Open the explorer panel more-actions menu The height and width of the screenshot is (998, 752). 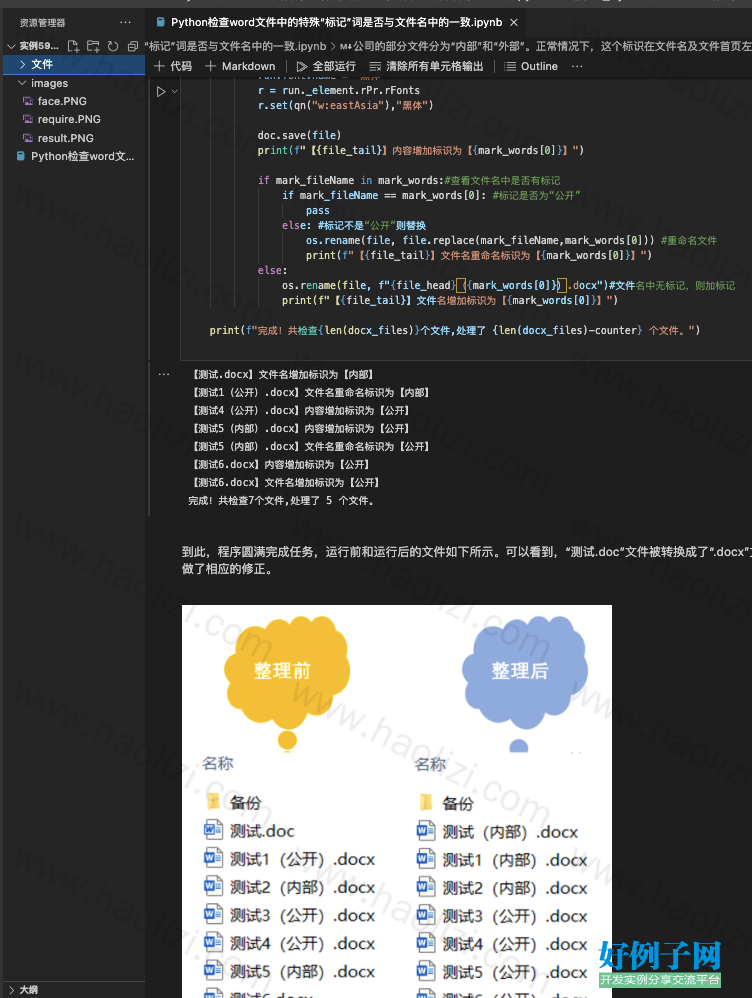[x=125, y=22]
